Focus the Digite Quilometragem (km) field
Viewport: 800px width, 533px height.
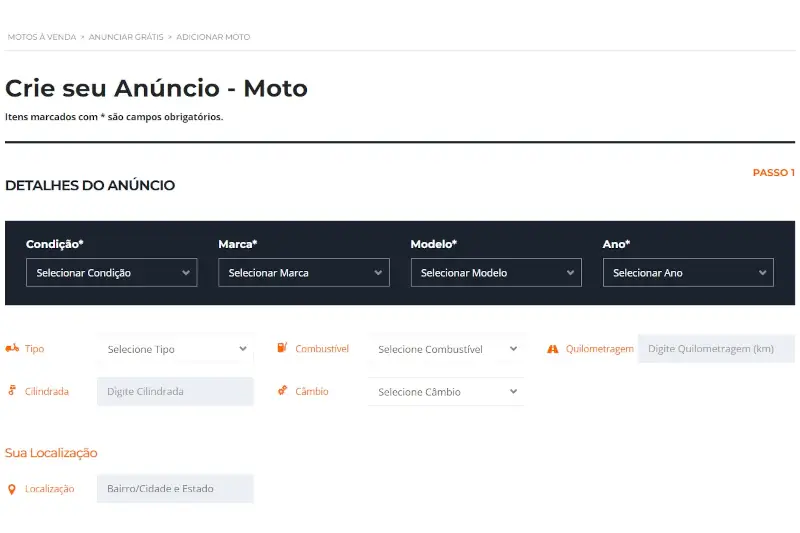[x=716, y=349]
